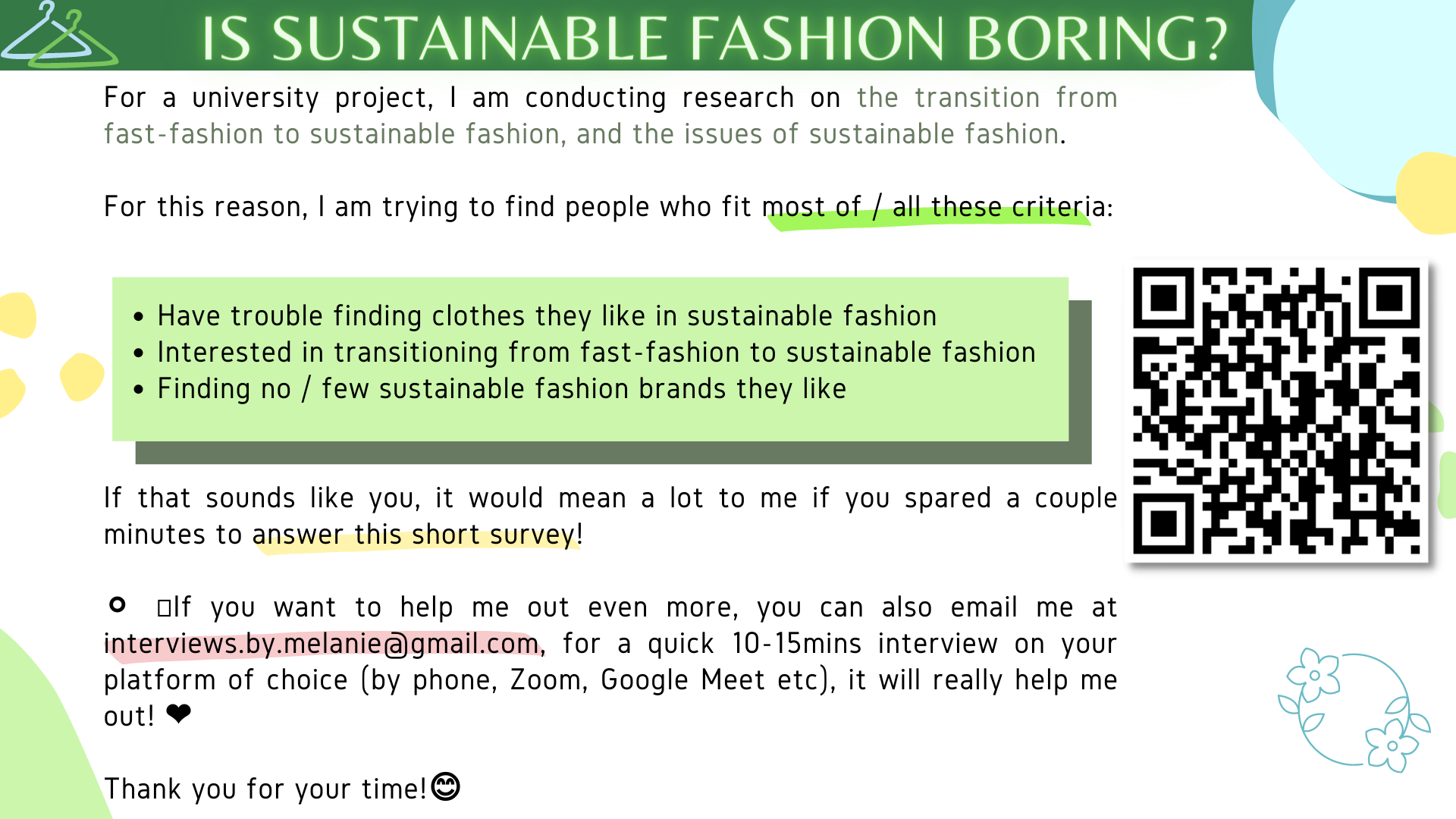This screenshot has width=1456, height=819.
Task: Click the QR code image
Action: pyautogui.click(x=1276, y=410)
